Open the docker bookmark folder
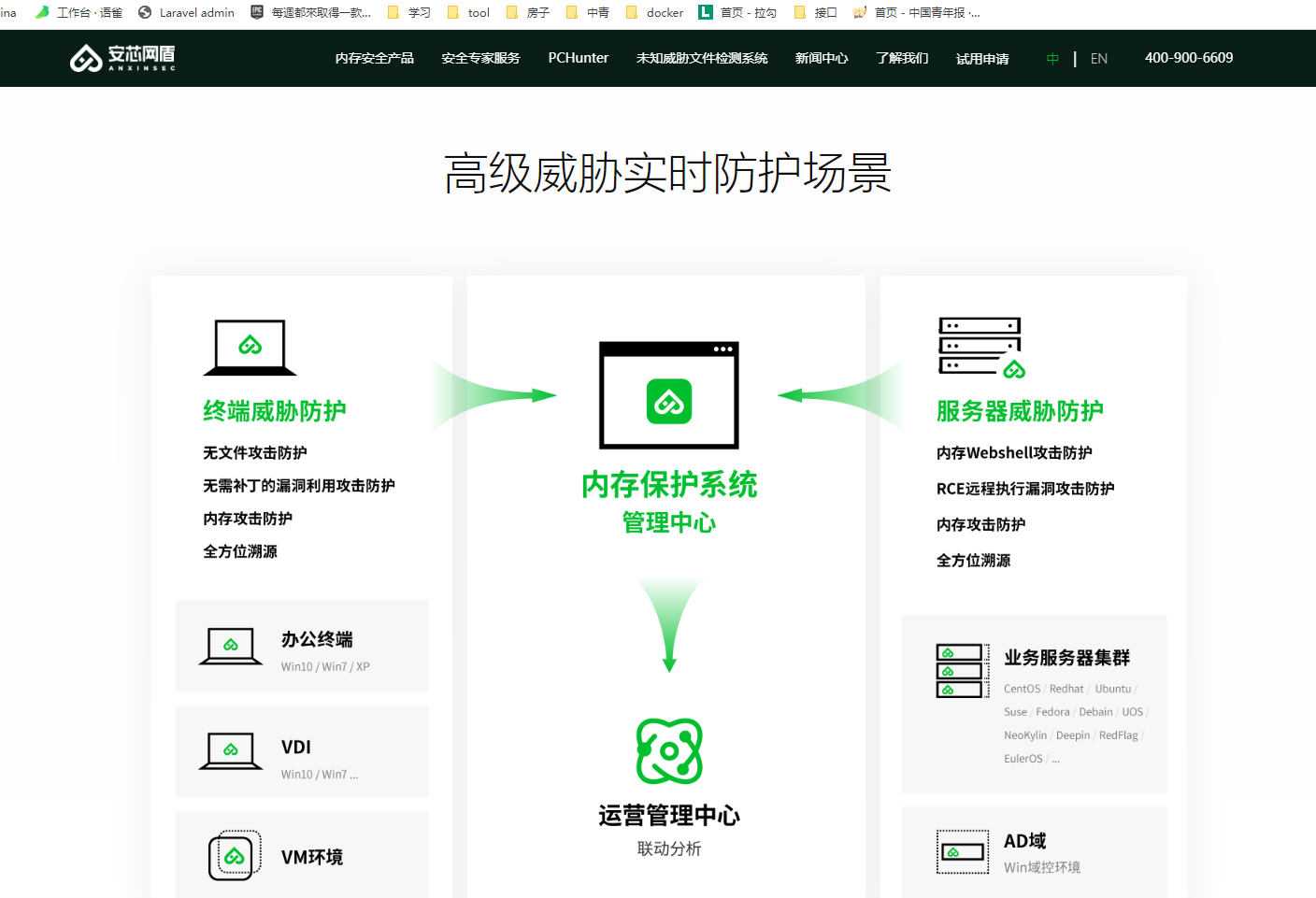This screenshot has width=1316, height=898. [x=655, y=12]
